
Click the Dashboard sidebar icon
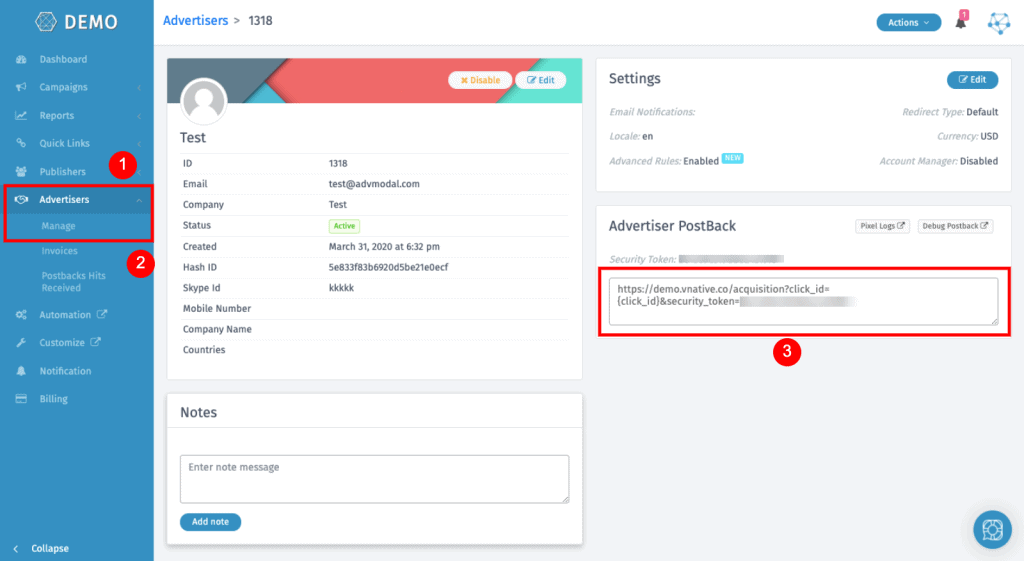coord(21,59)
